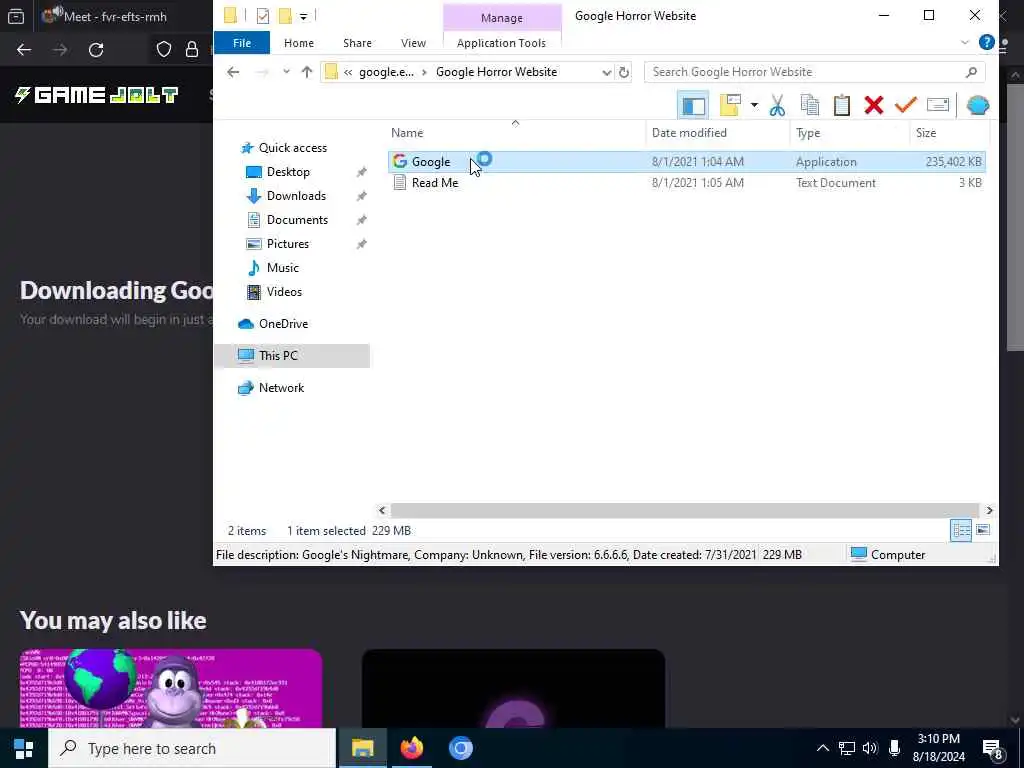The width and height of the screenshot is (1024, 768).
Task: Click the orange checkmark icon
Action: (905, 105)
